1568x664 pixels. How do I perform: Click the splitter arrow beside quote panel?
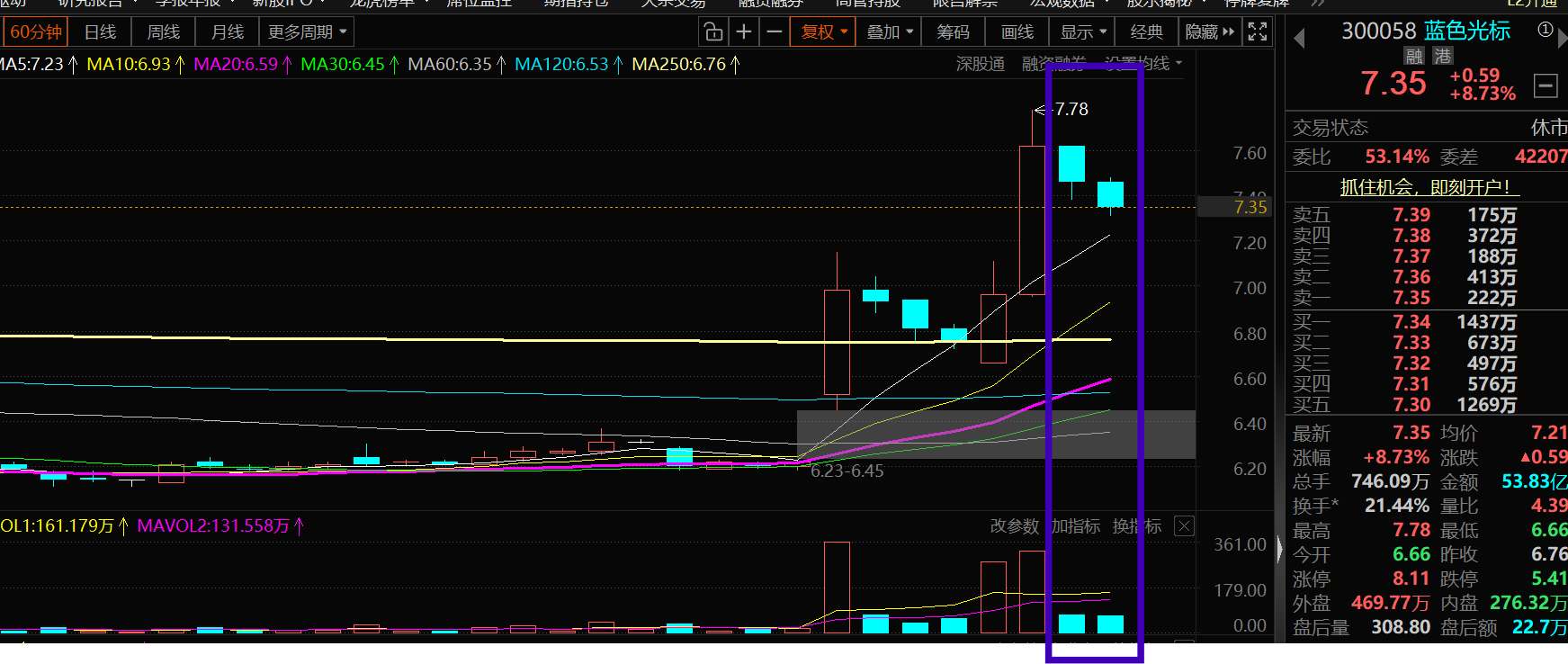point(1280,549)
